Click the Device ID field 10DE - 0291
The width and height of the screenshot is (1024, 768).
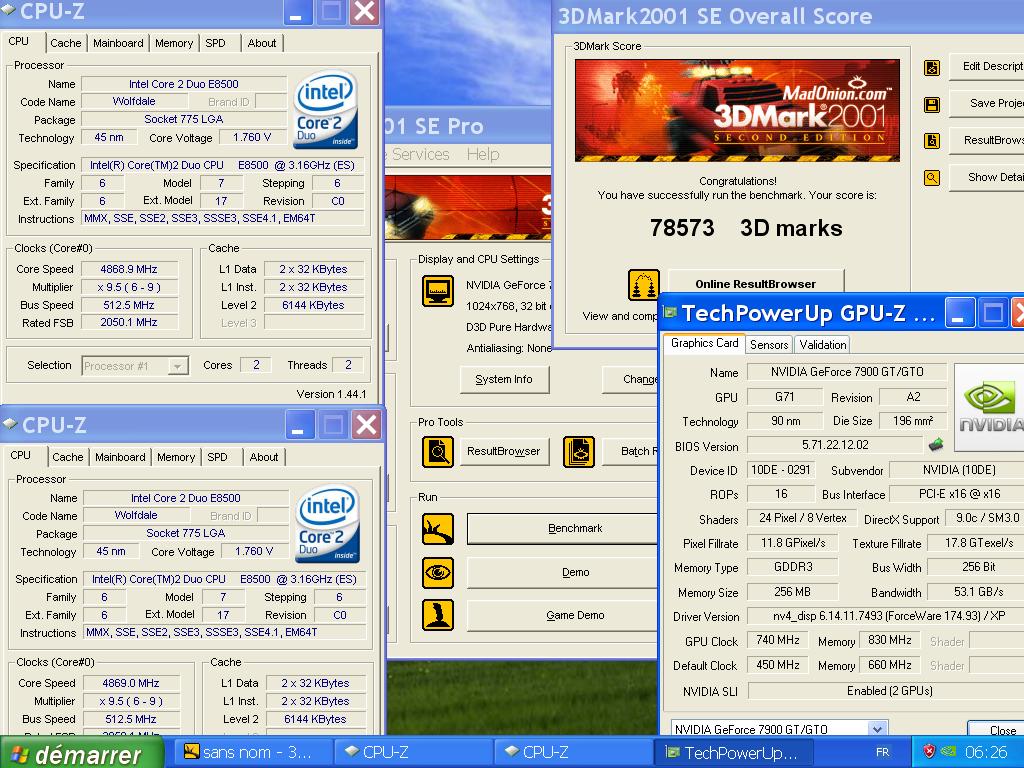[780, 470]
